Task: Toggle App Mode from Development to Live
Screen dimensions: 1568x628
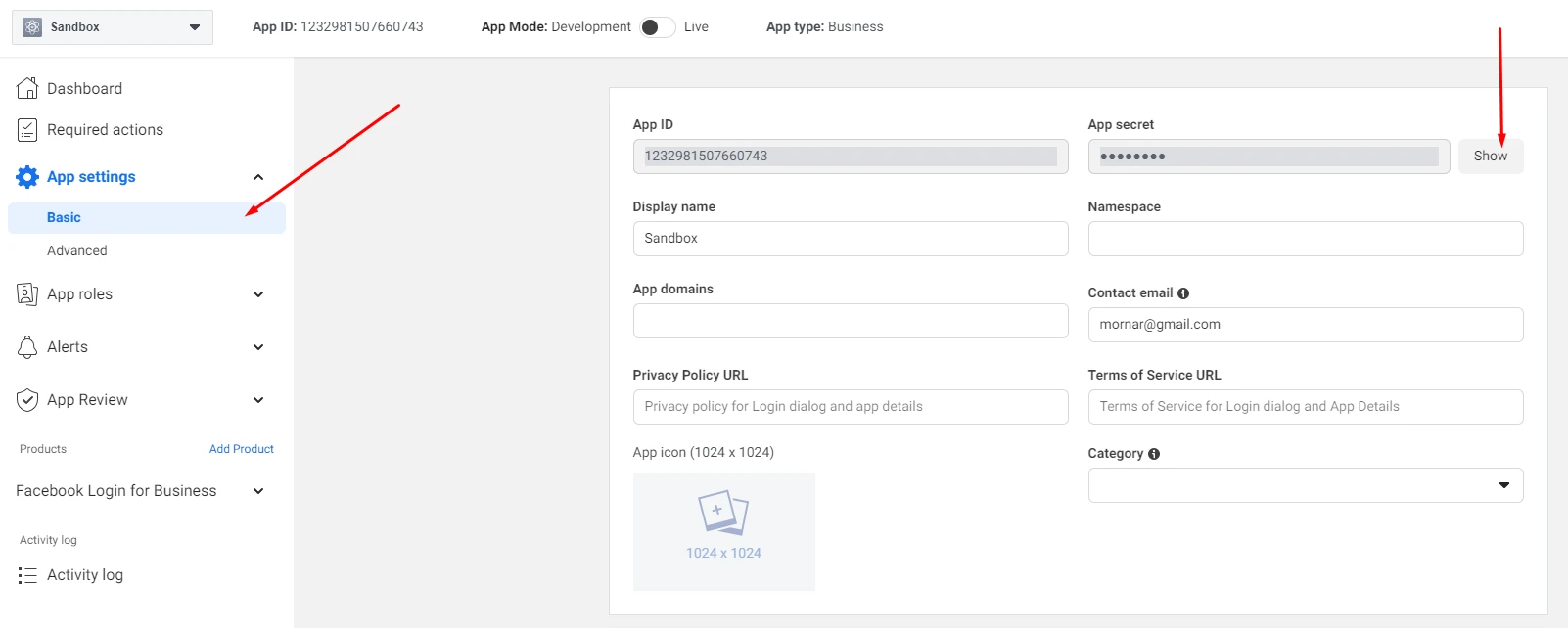Action: [657, 27]
